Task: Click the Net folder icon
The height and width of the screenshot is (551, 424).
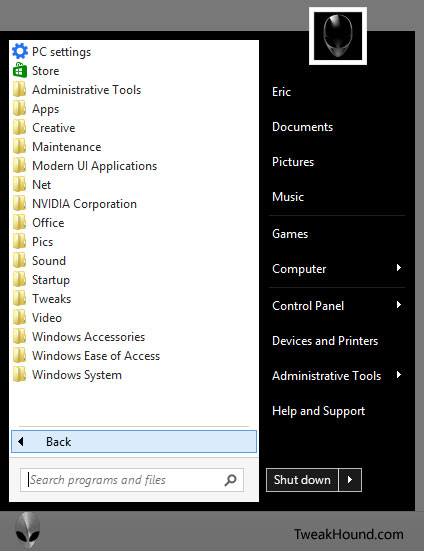Action: click(x=19, y=184)
